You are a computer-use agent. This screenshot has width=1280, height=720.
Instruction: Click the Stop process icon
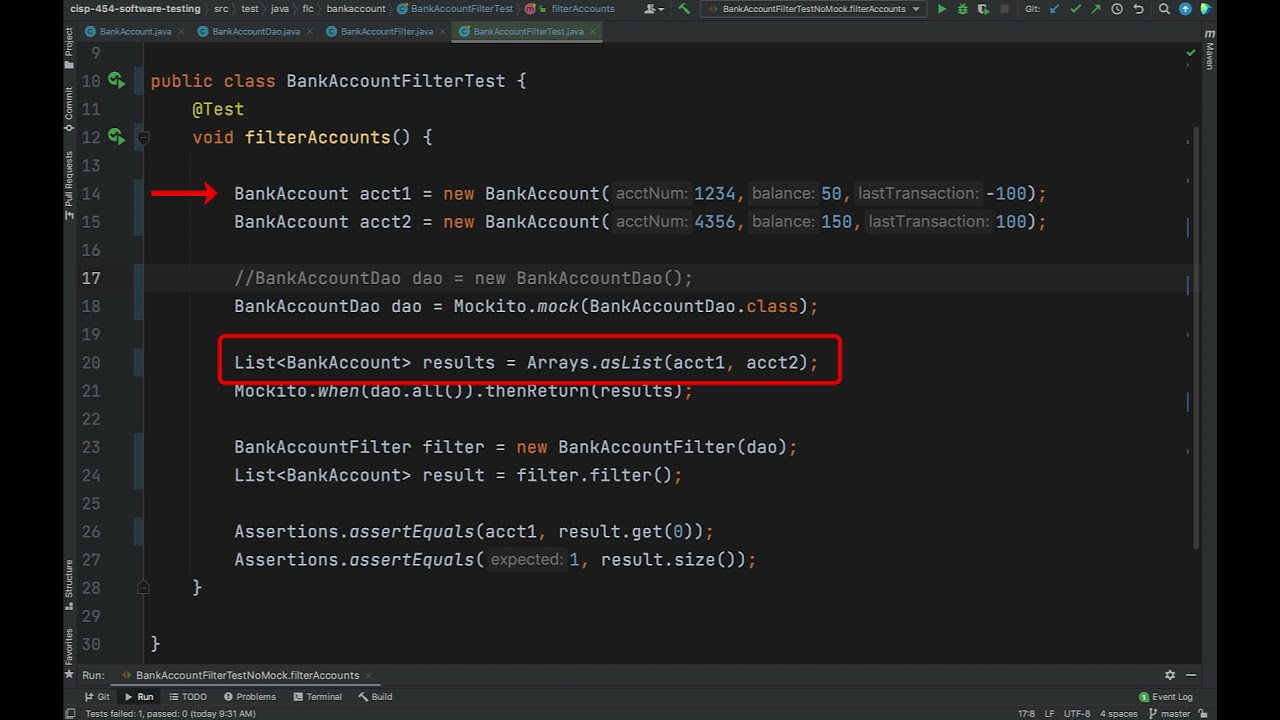click(x=1005, y=9)
